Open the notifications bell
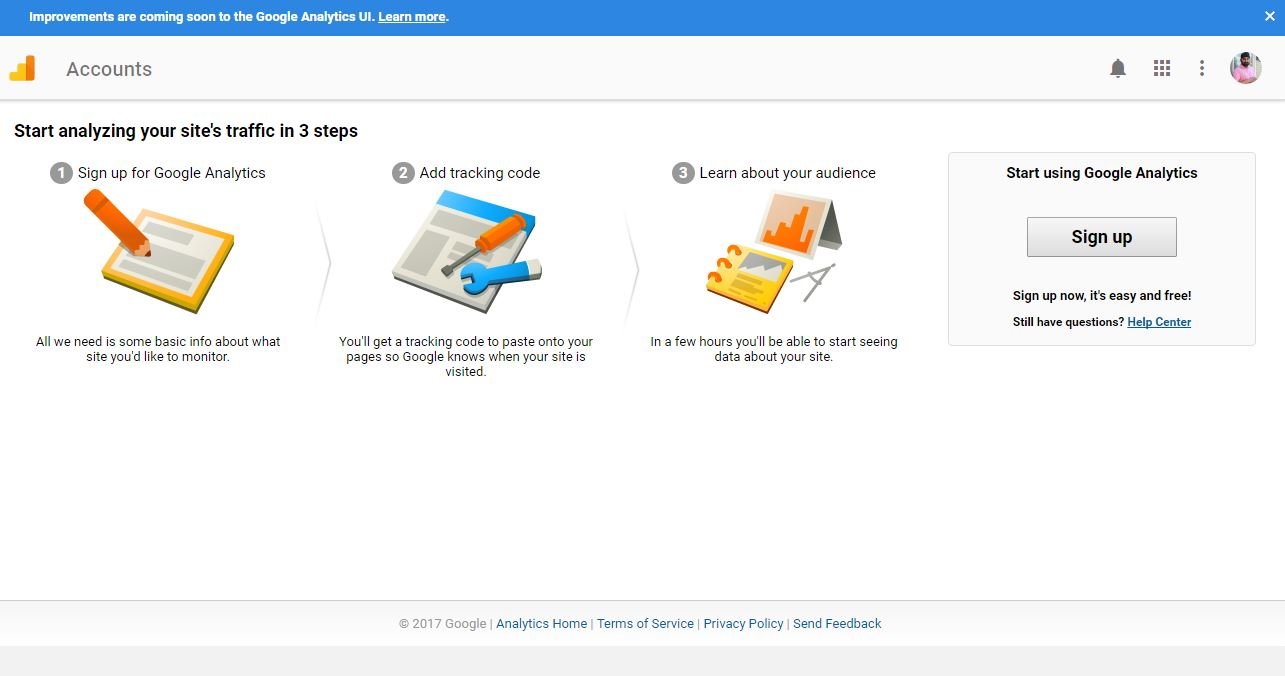The width and height of the screenshot is (1285, 676). tap(1118, 68)
